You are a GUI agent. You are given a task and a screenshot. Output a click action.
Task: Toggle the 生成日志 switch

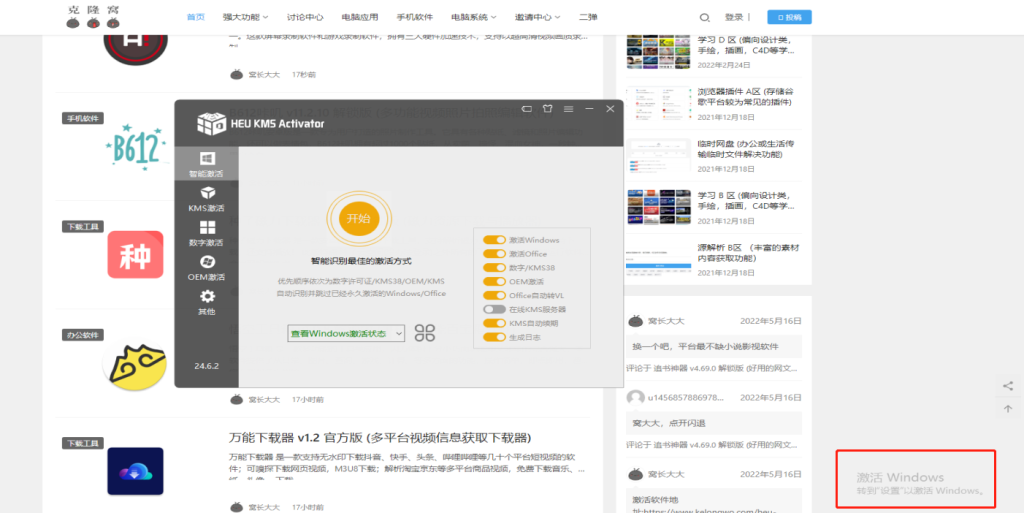click(x=494, y=337)
